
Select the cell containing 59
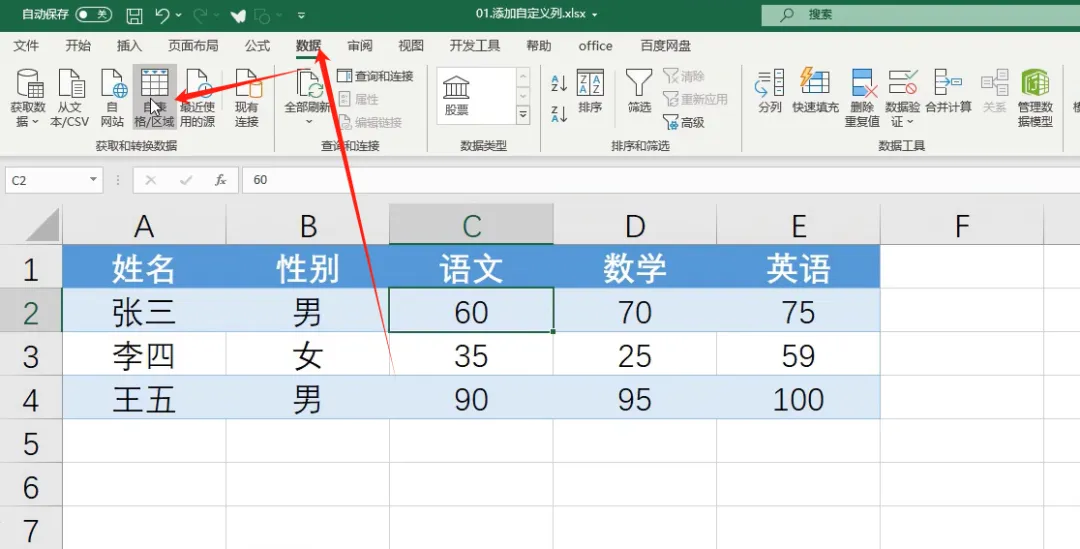pyautogui.click(x=798, y=356)
